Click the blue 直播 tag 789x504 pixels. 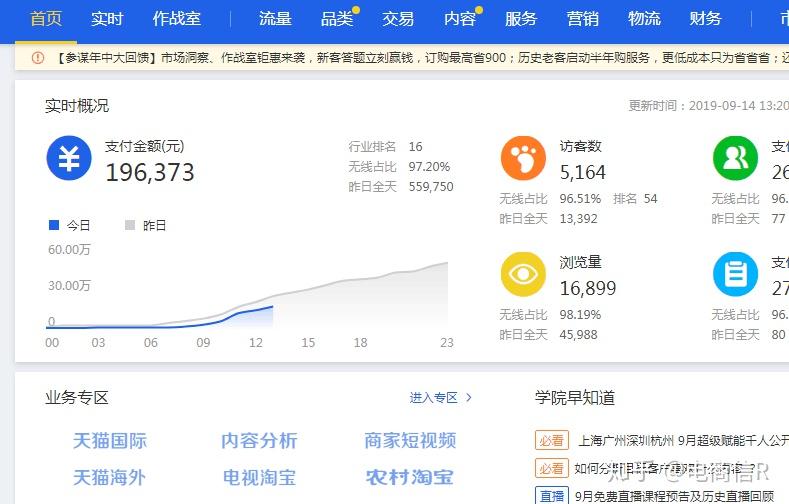[x=552, y=496]
